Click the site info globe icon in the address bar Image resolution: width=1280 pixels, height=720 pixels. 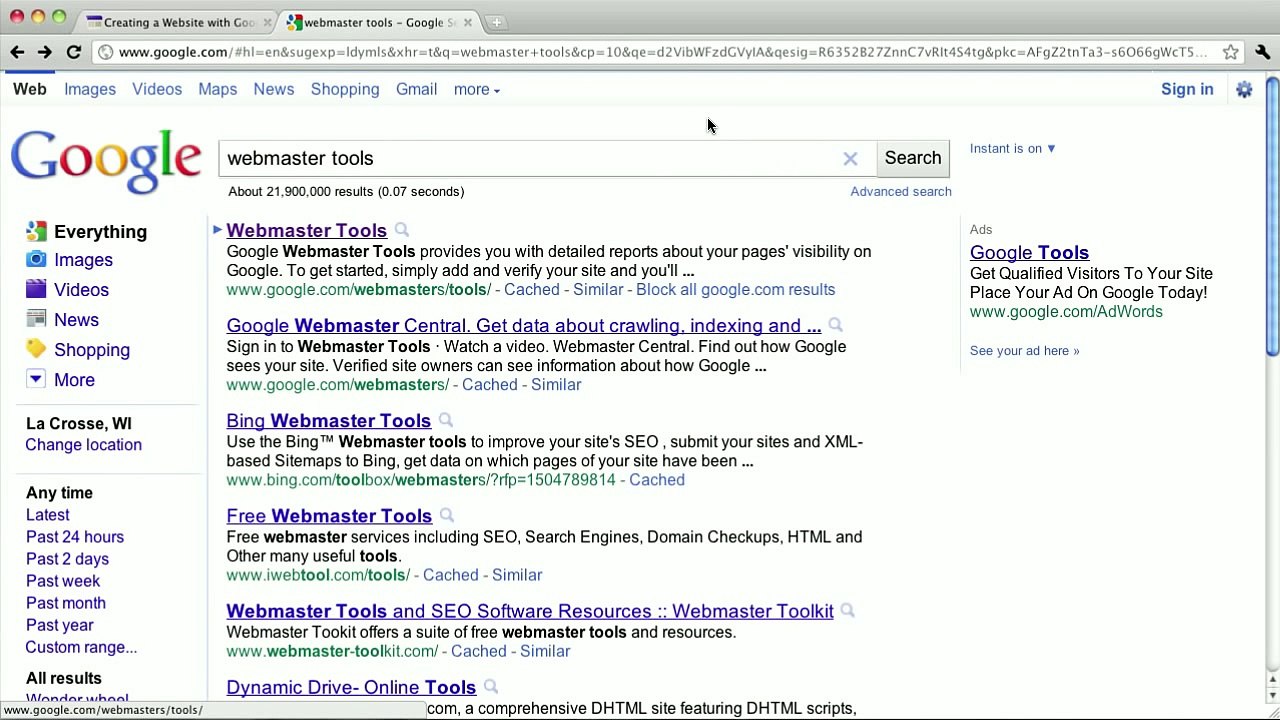[105, 52]
